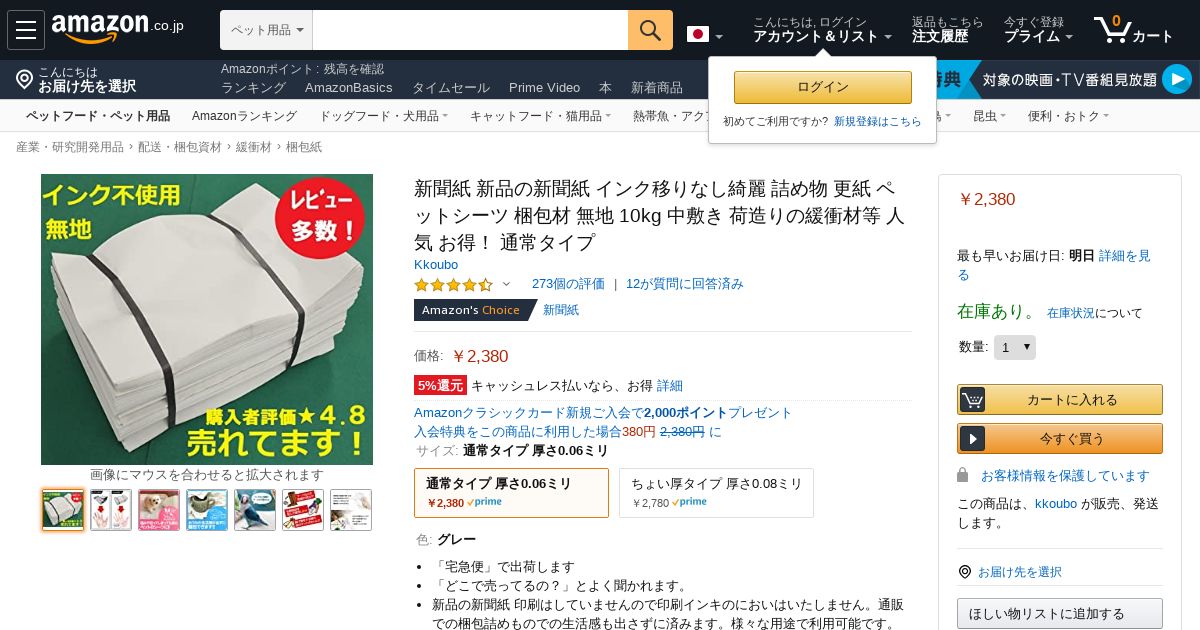Select 通常タイプ 厚さ0.06ミリ size option
This screenshot has height=630, width=1200.
tap(511, 493)
